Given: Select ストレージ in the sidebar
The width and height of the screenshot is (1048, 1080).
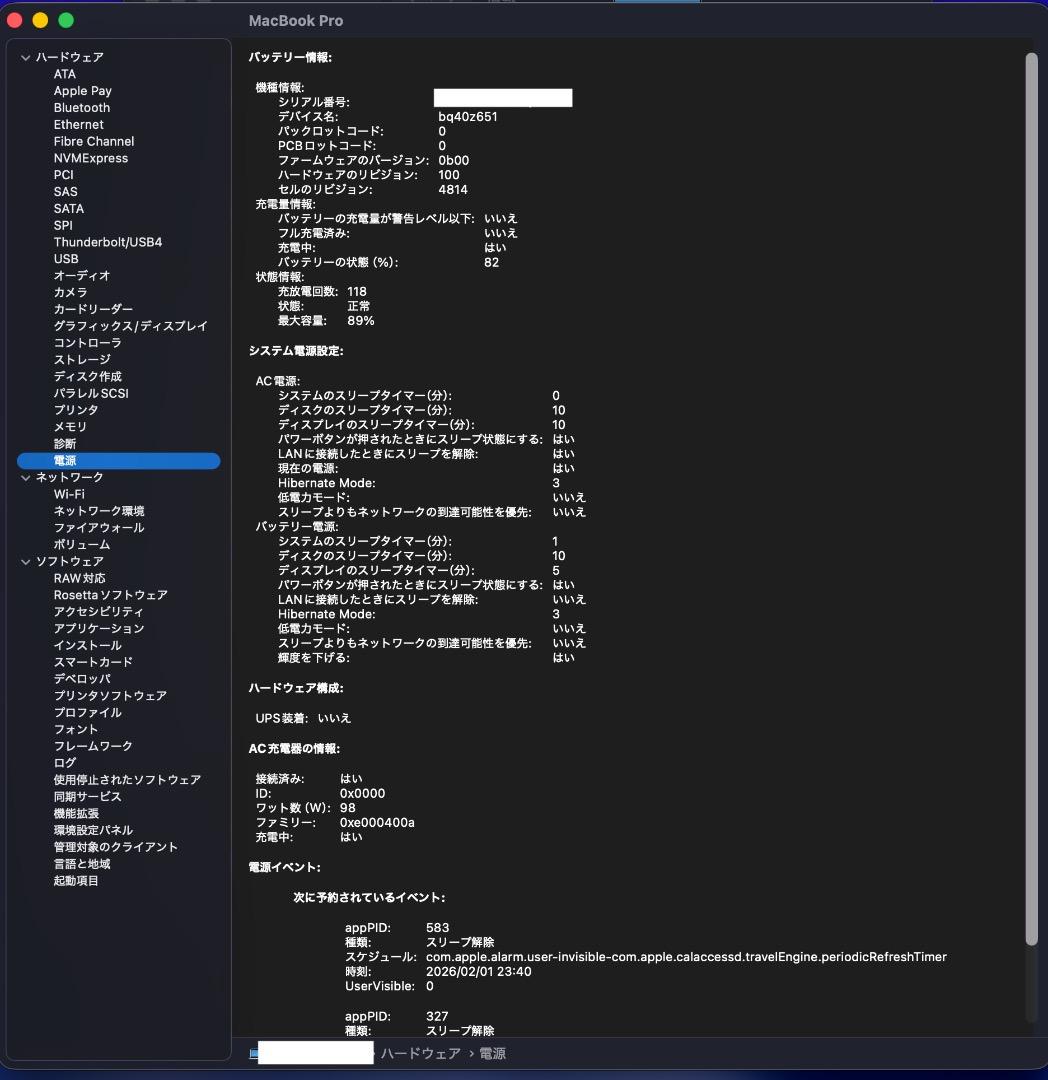Looking at the screenshot, I should [82, 360].
